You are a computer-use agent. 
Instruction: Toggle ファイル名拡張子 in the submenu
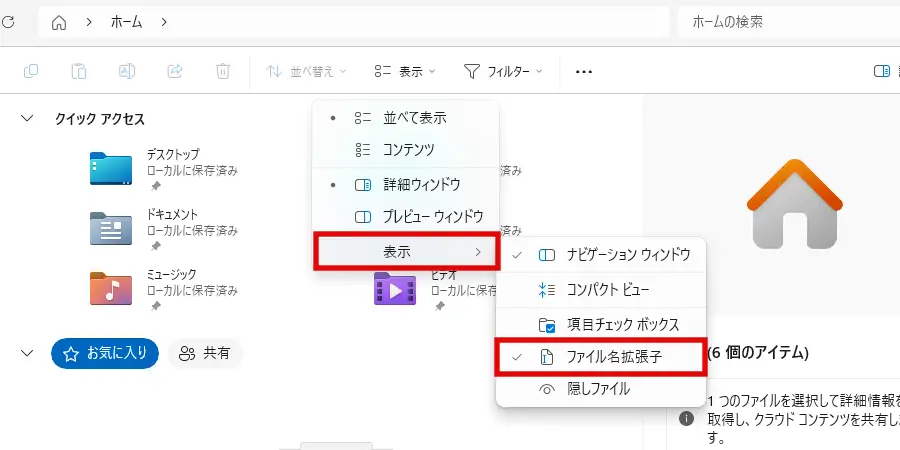(600, 357)
